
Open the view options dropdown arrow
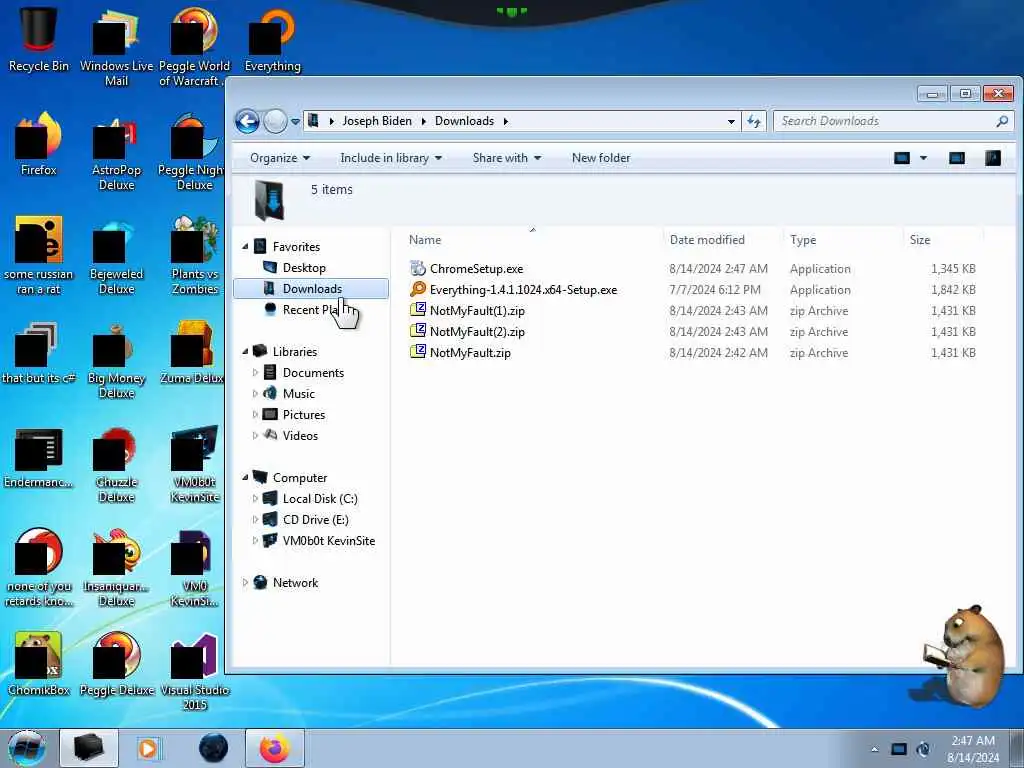tap(923, 158)
